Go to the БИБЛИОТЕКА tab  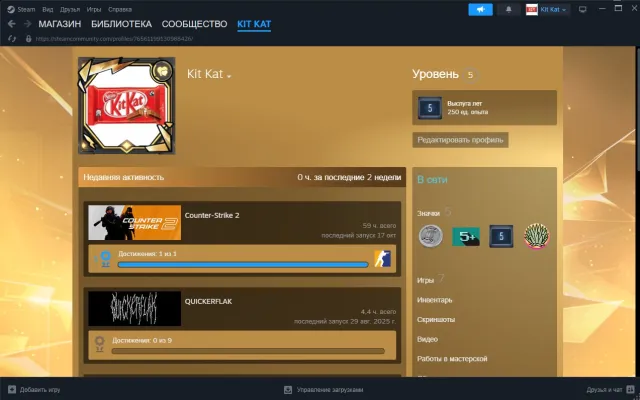click(x=122, y=24)
